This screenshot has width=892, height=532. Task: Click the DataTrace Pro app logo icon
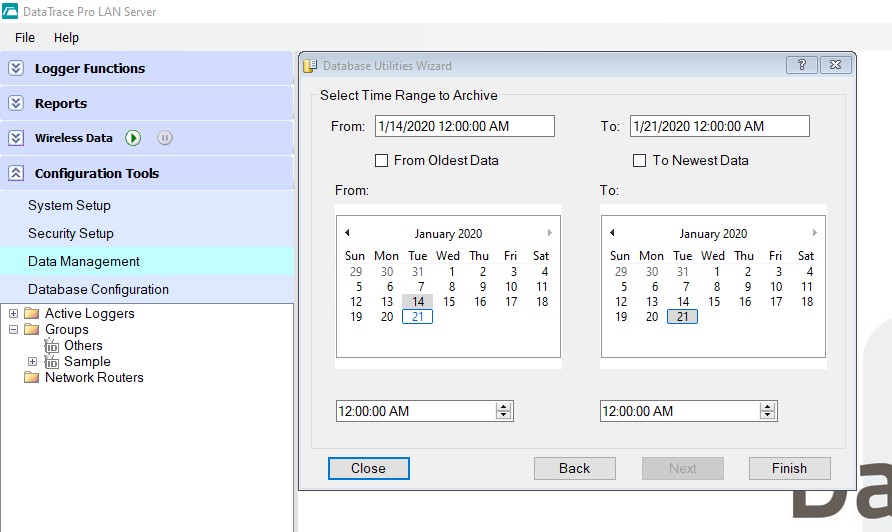(10, 11)
